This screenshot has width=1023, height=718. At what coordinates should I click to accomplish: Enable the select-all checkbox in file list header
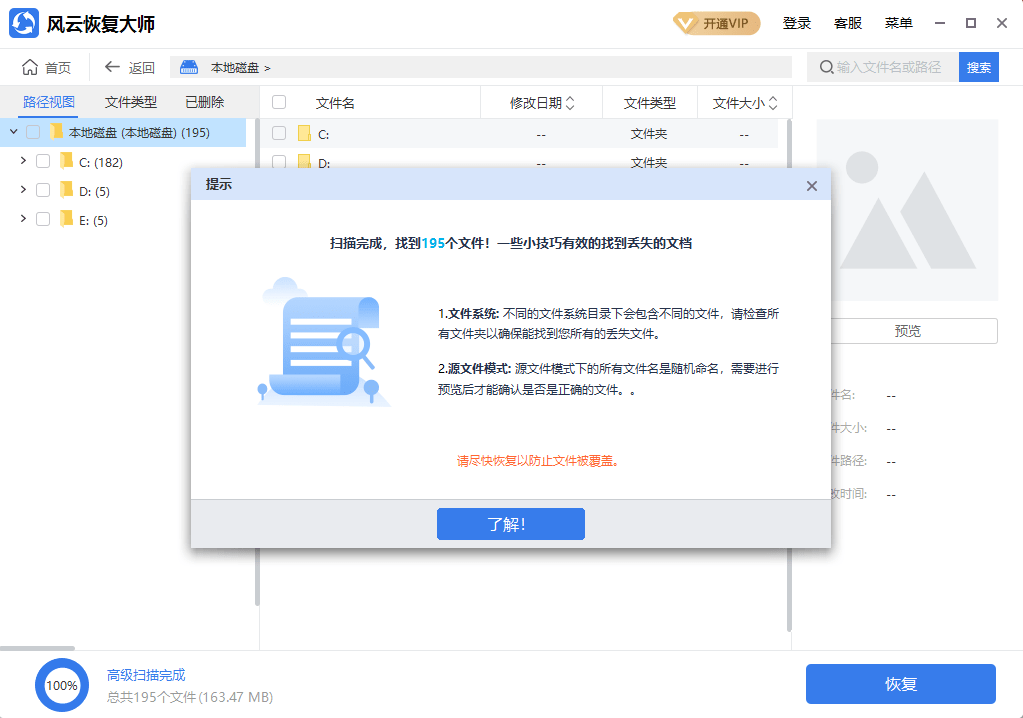coord(278,102)
